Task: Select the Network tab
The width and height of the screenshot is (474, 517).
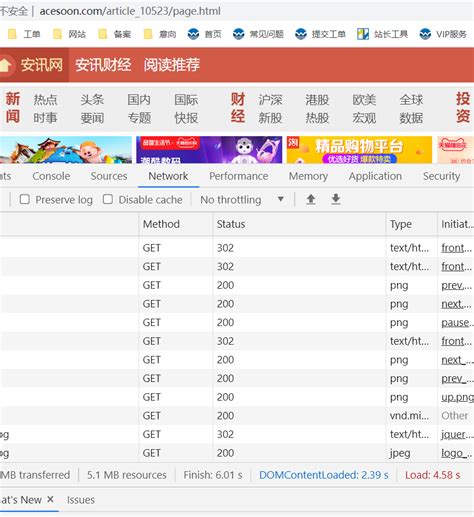Action: click(168, 176)
